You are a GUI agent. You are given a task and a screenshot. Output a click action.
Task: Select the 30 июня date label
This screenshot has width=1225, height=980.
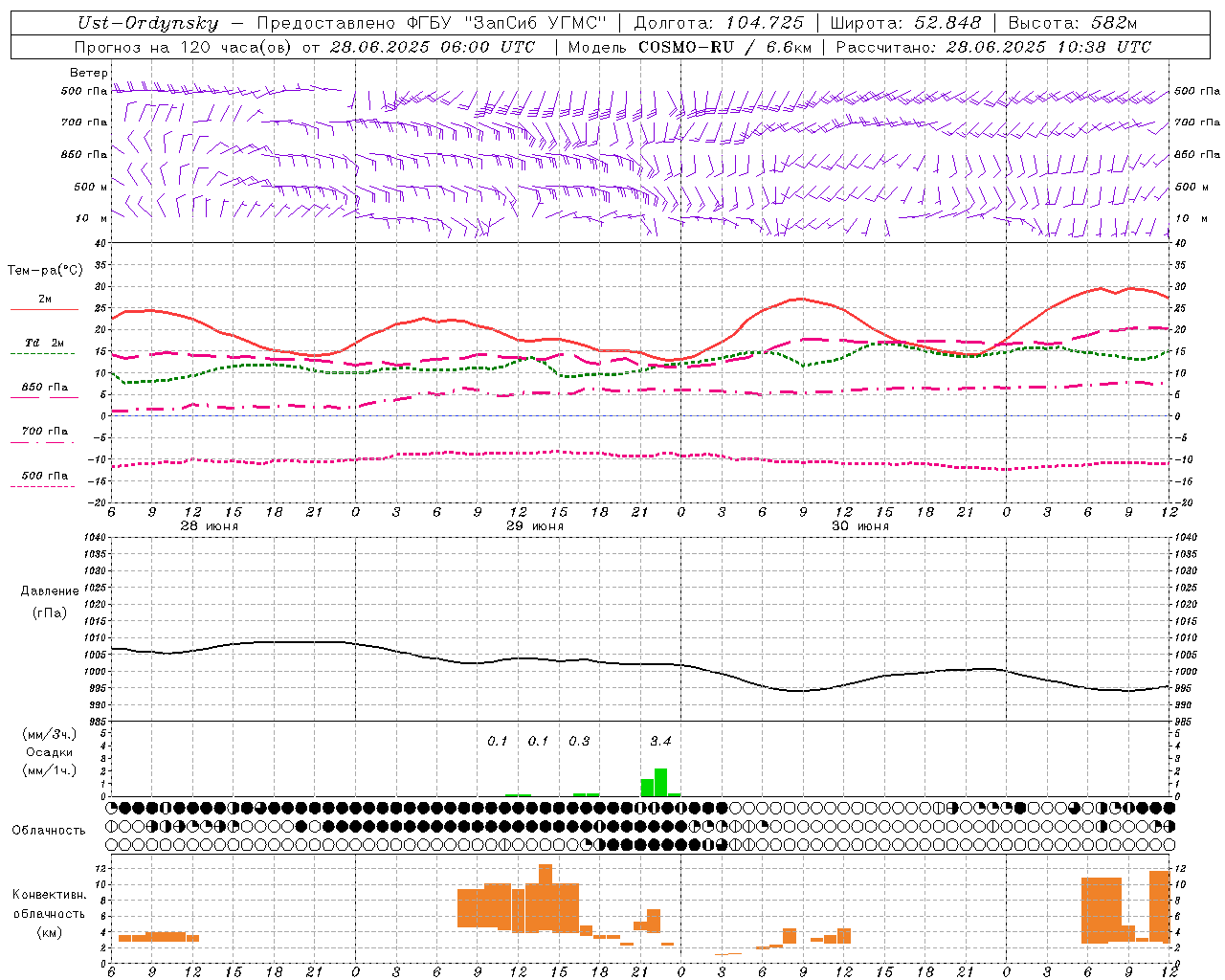[x=860, y=526]
